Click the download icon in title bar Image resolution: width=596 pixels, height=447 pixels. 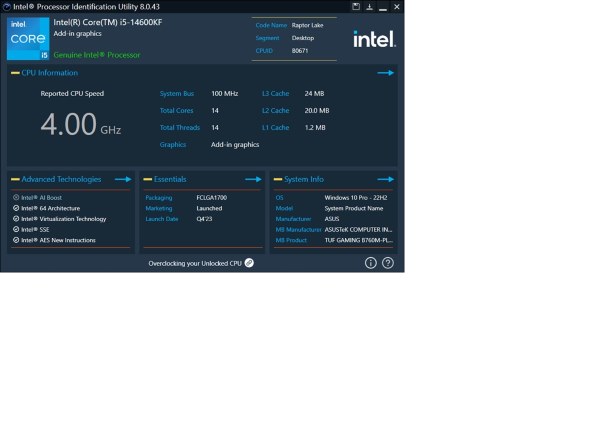(x=369, y=6)
